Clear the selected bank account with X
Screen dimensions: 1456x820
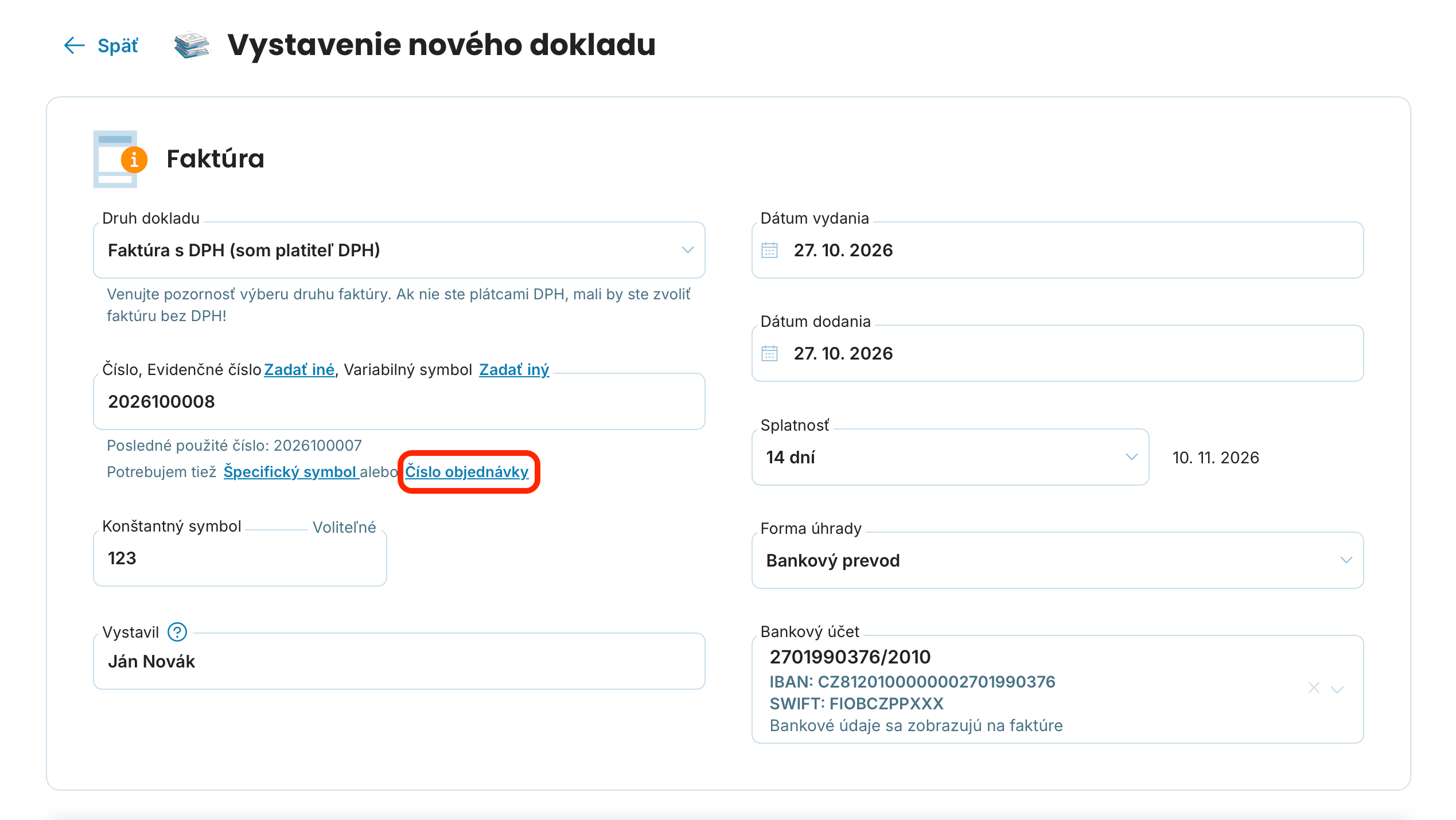coord(1314,688)
